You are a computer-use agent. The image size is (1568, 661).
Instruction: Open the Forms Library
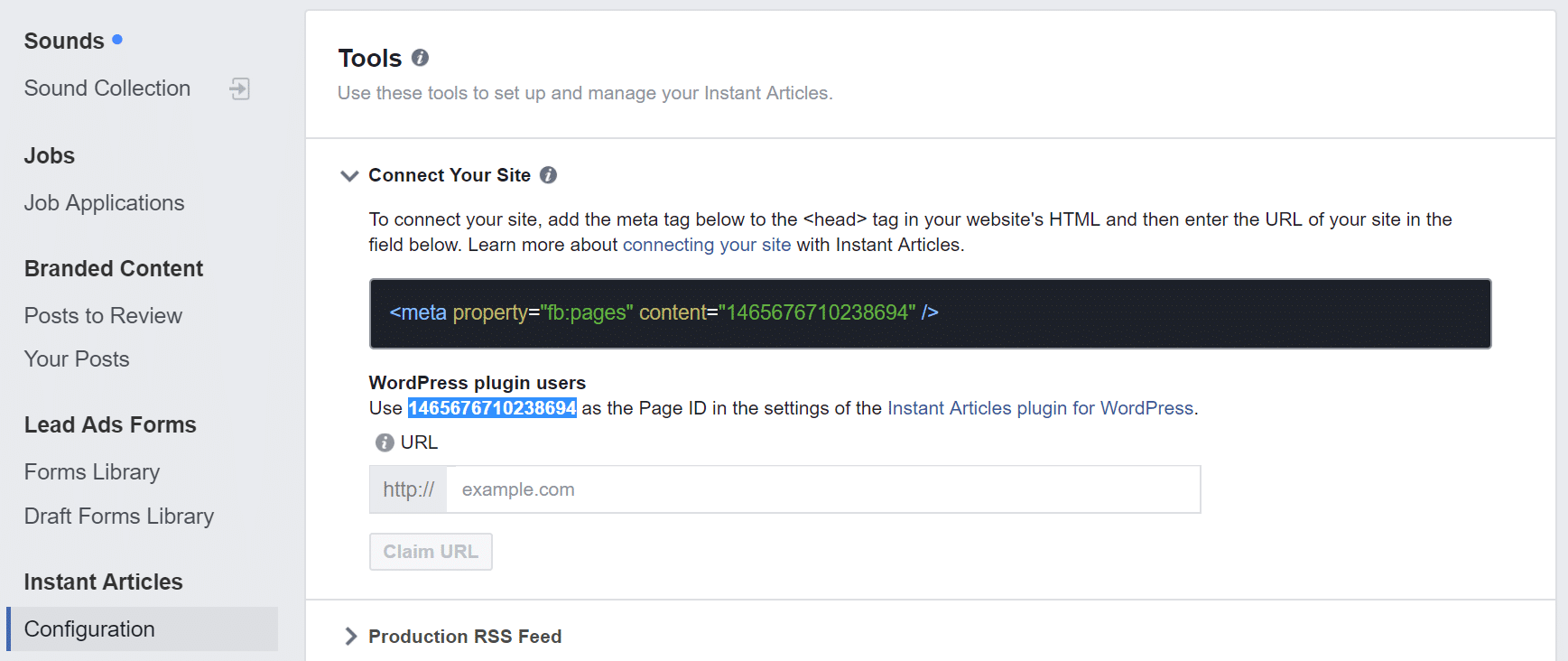[91, 471]
